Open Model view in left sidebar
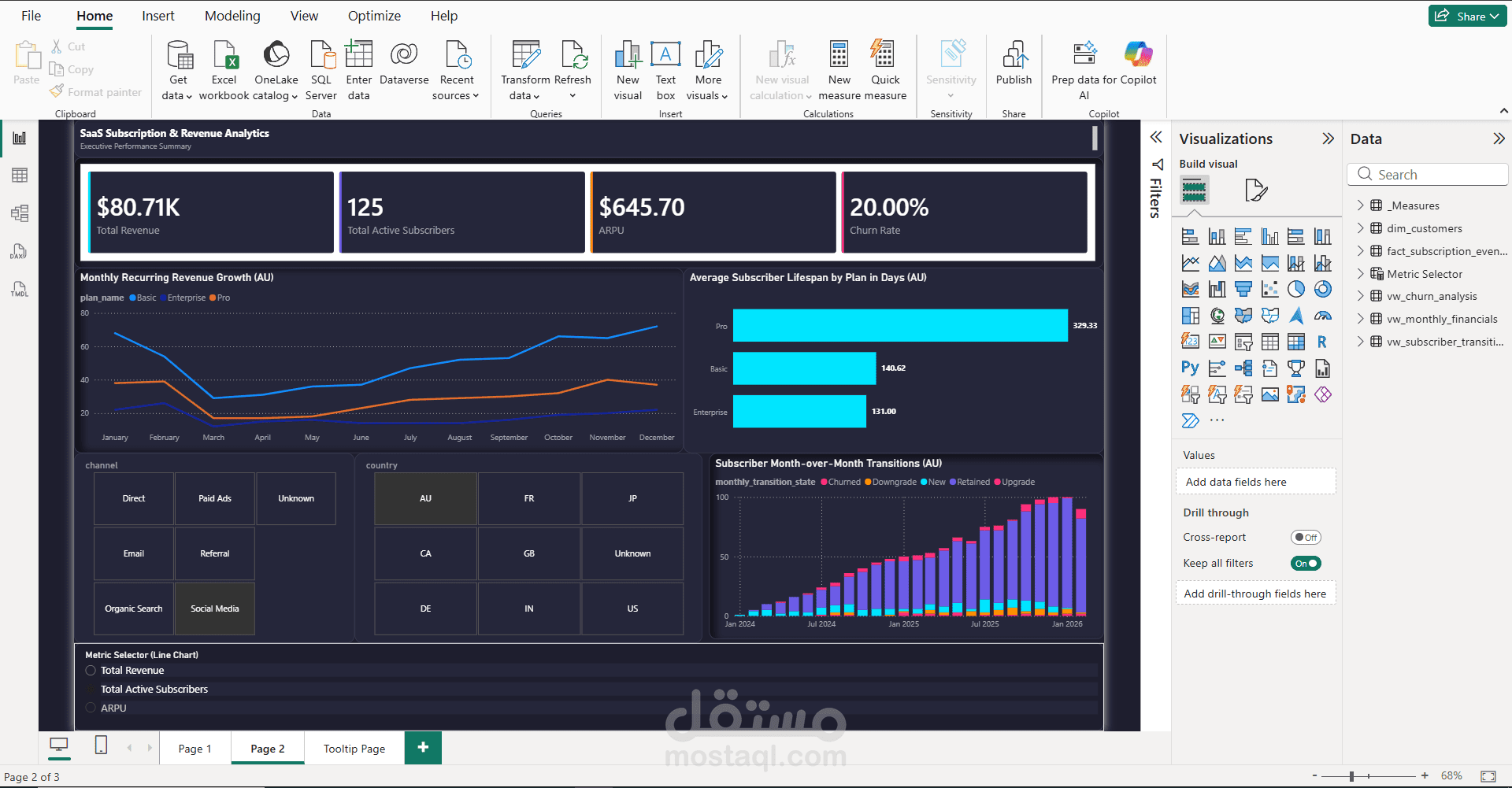The image size is (1512, 788). pyautogui.click(x=20, y=213)
